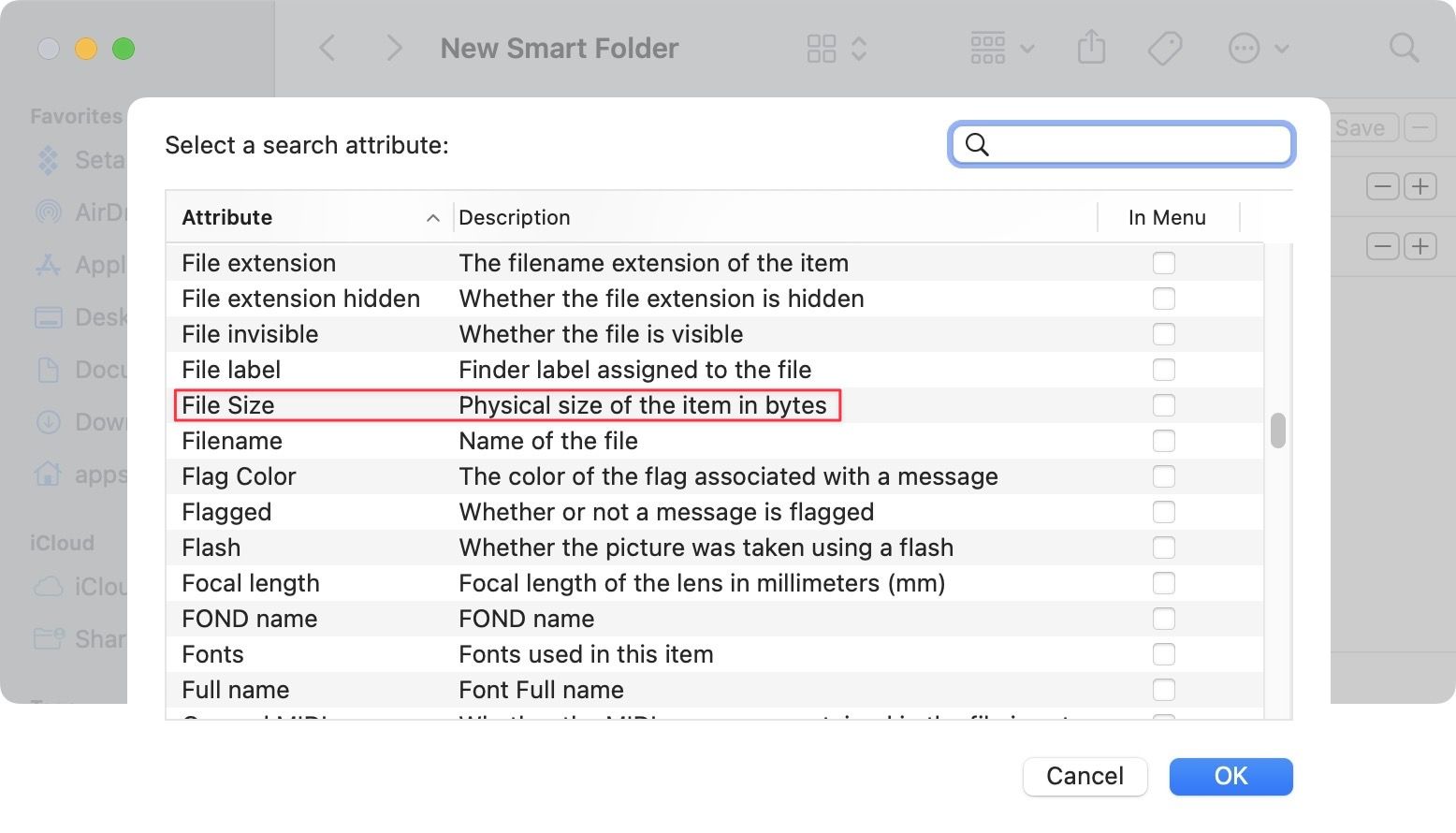Click the icon view grid button
Screen dimensions: 1456x833
click(822, 49)
